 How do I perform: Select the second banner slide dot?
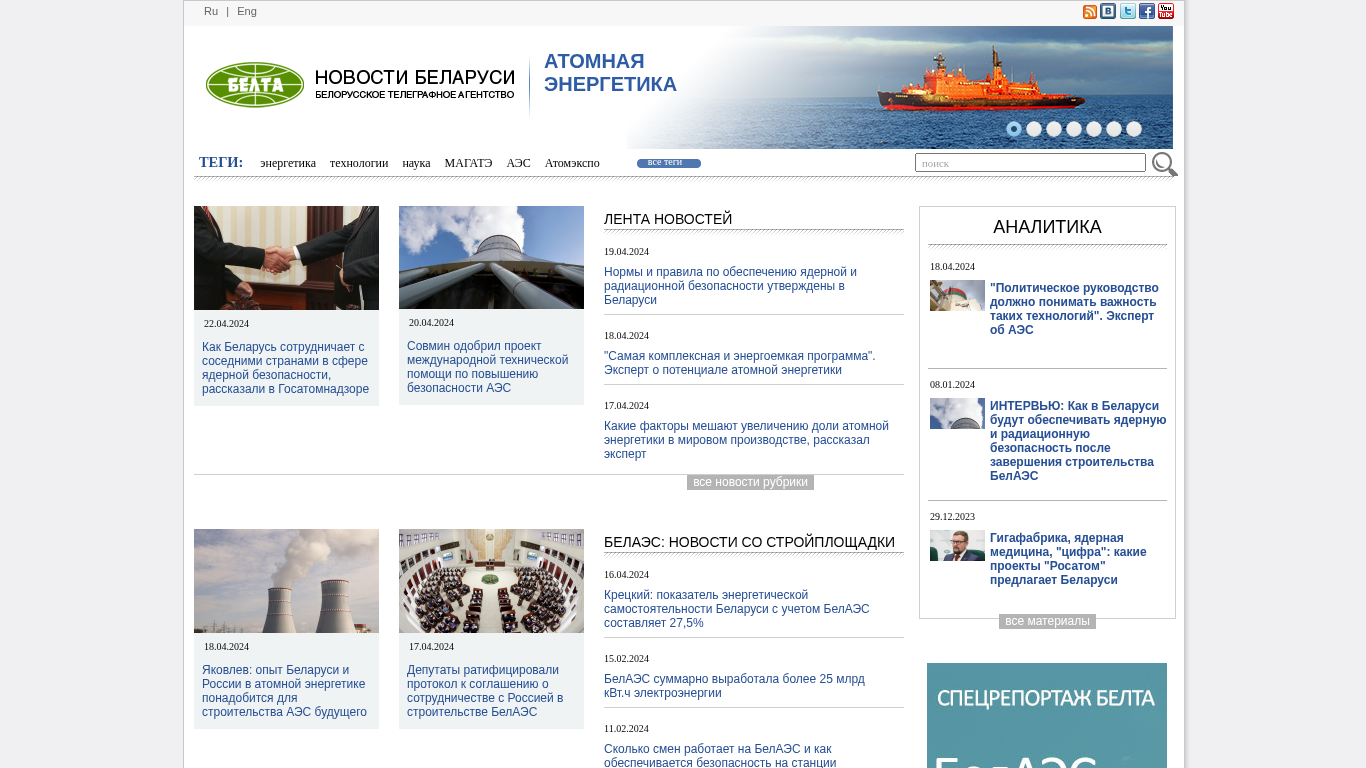click(x=1034, y=129)
